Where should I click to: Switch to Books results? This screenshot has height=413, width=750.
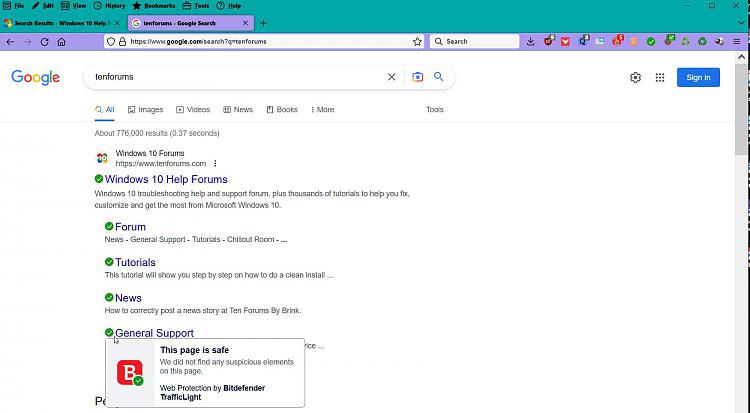click(282, 110)
